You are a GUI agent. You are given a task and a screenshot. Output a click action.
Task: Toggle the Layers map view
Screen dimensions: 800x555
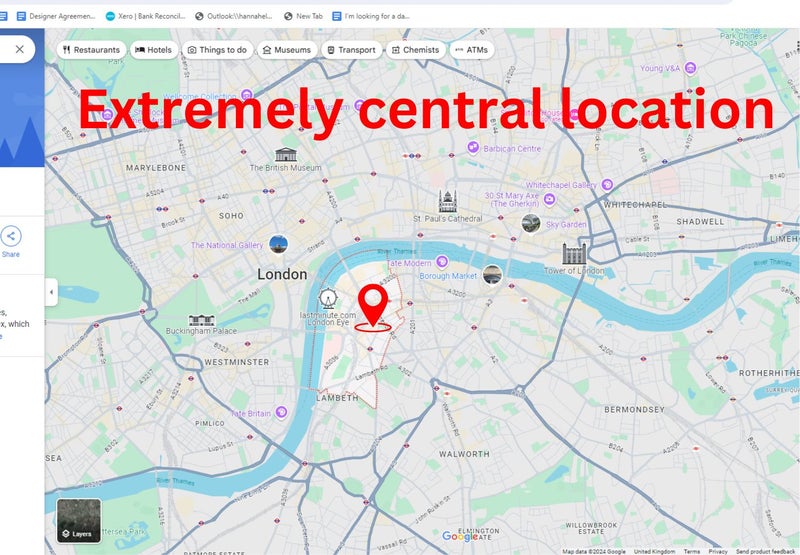(79, 521)
